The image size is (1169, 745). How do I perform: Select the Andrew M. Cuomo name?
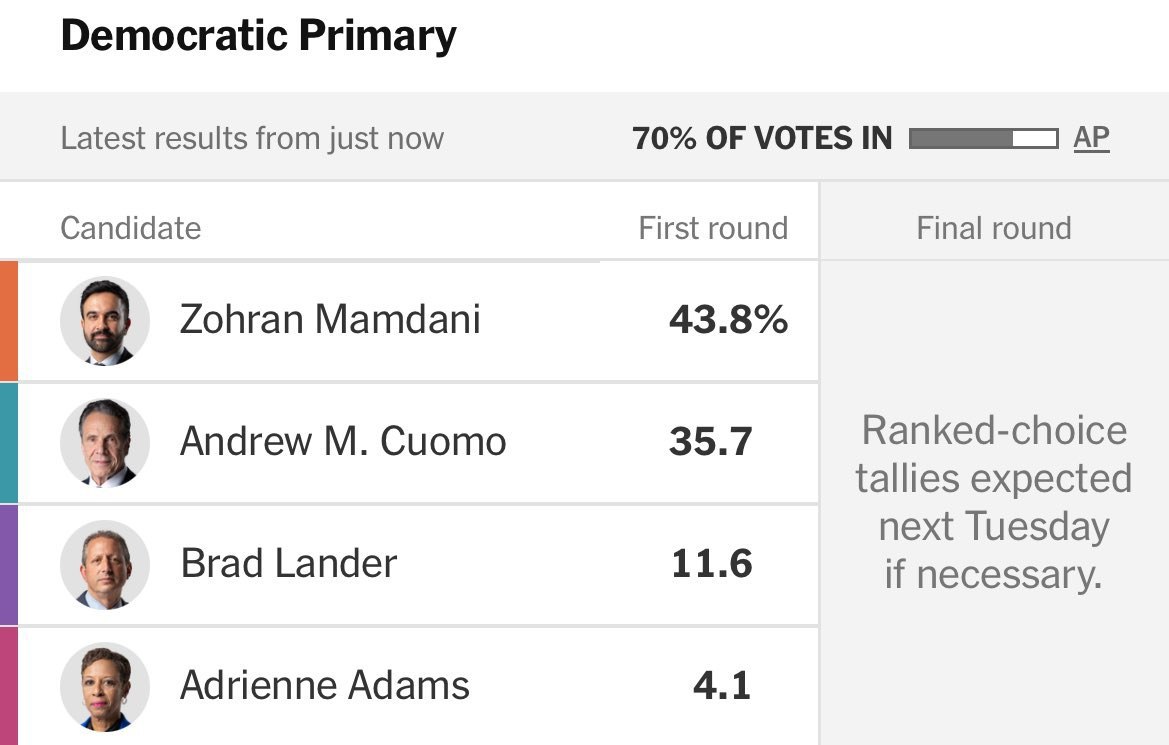click(343, 442)
